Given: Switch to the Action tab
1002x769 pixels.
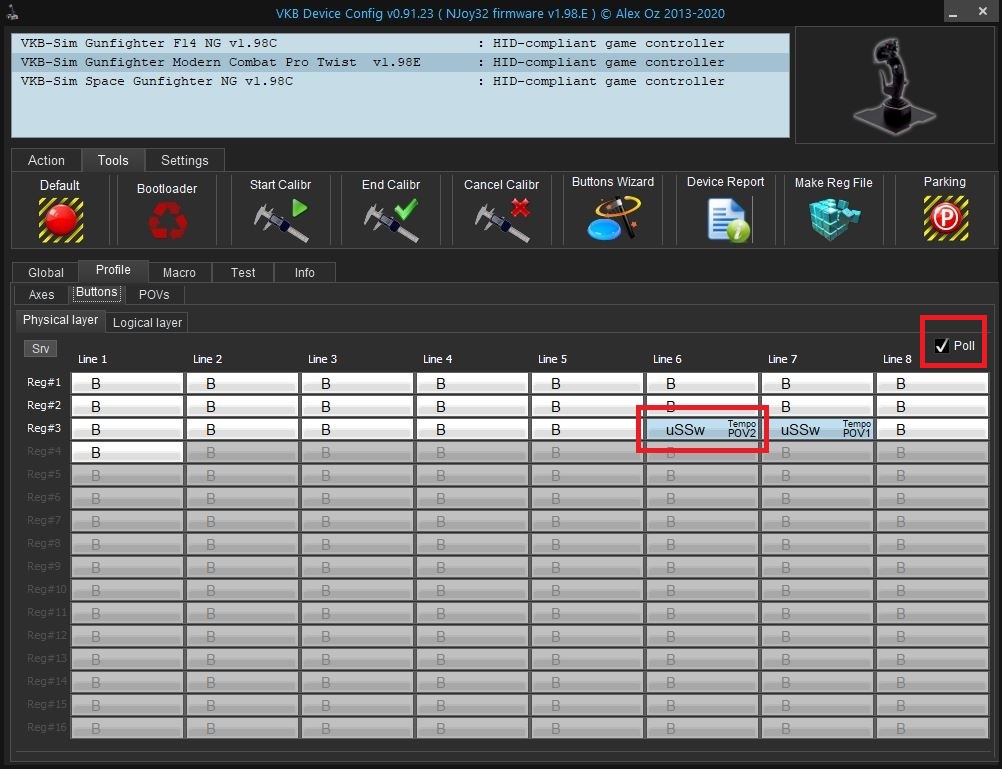Looking at the screenshot, I should [x=46, y=160].
